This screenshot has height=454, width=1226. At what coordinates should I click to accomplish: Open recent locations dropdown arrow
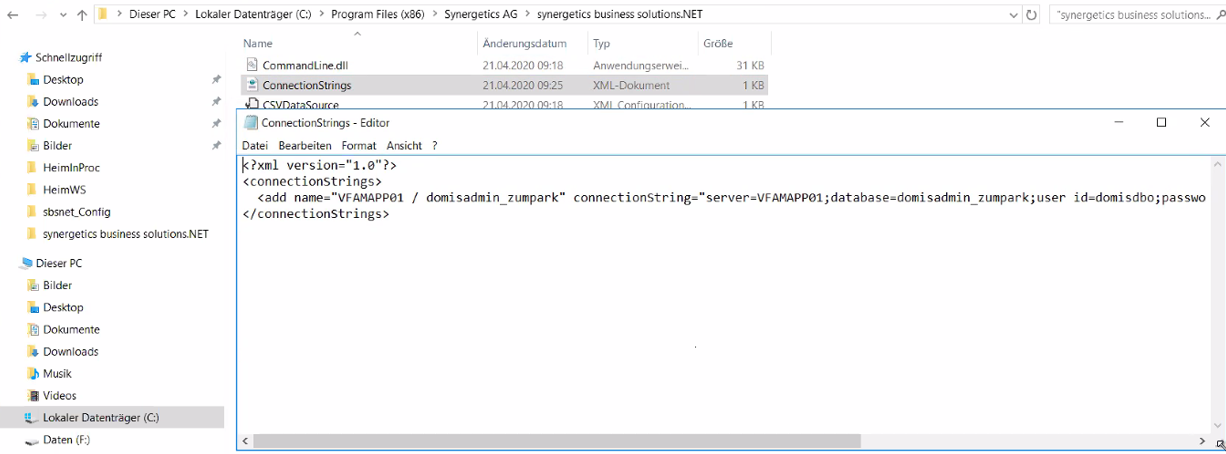63,16
